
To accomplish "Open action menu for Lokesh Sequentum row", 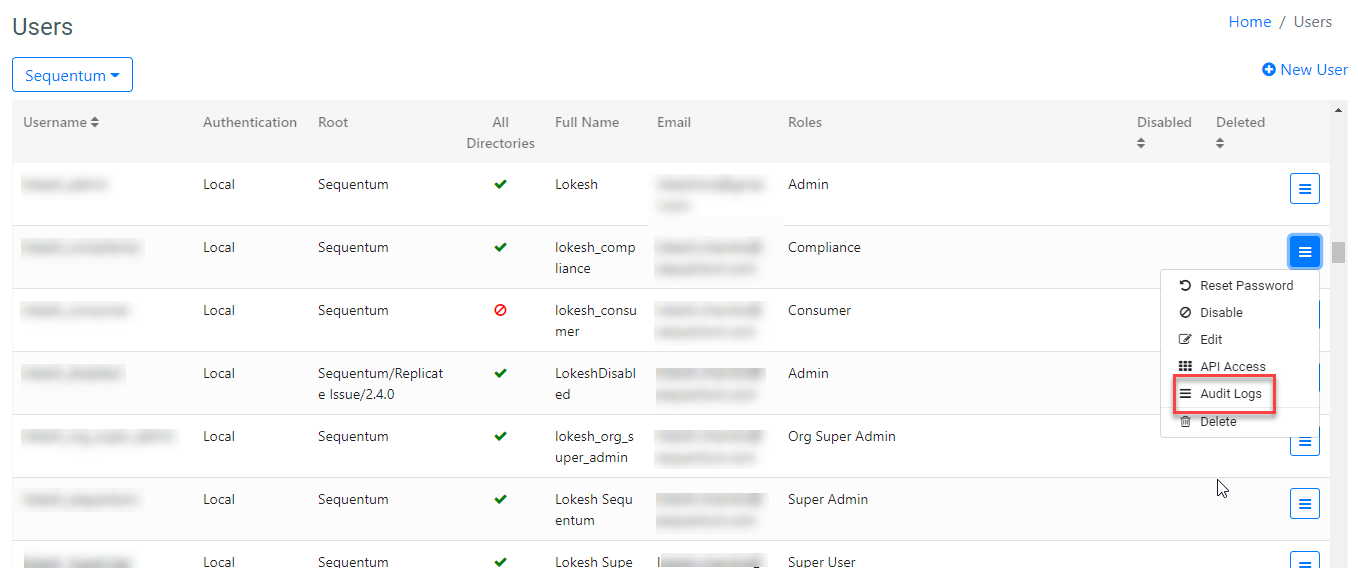I will pos(1304,504).
